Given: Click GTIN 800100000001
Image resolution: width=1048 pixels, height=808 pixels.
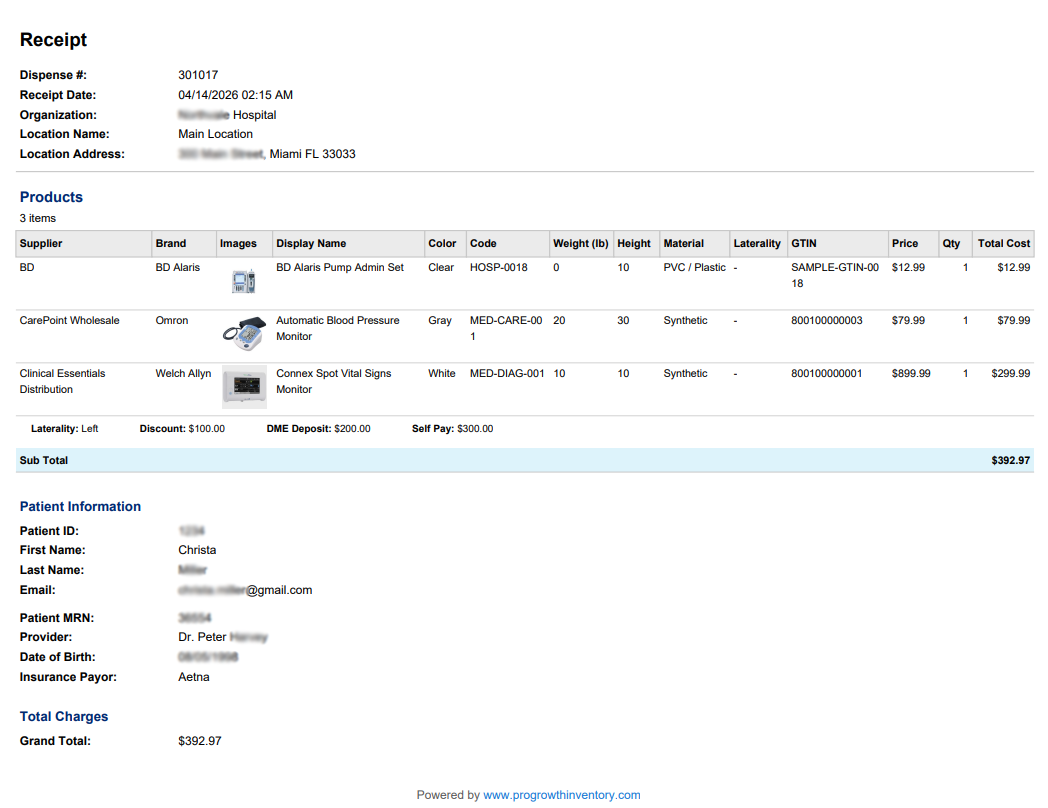Looking at the screenshot, I should click(x=827, y=373).
